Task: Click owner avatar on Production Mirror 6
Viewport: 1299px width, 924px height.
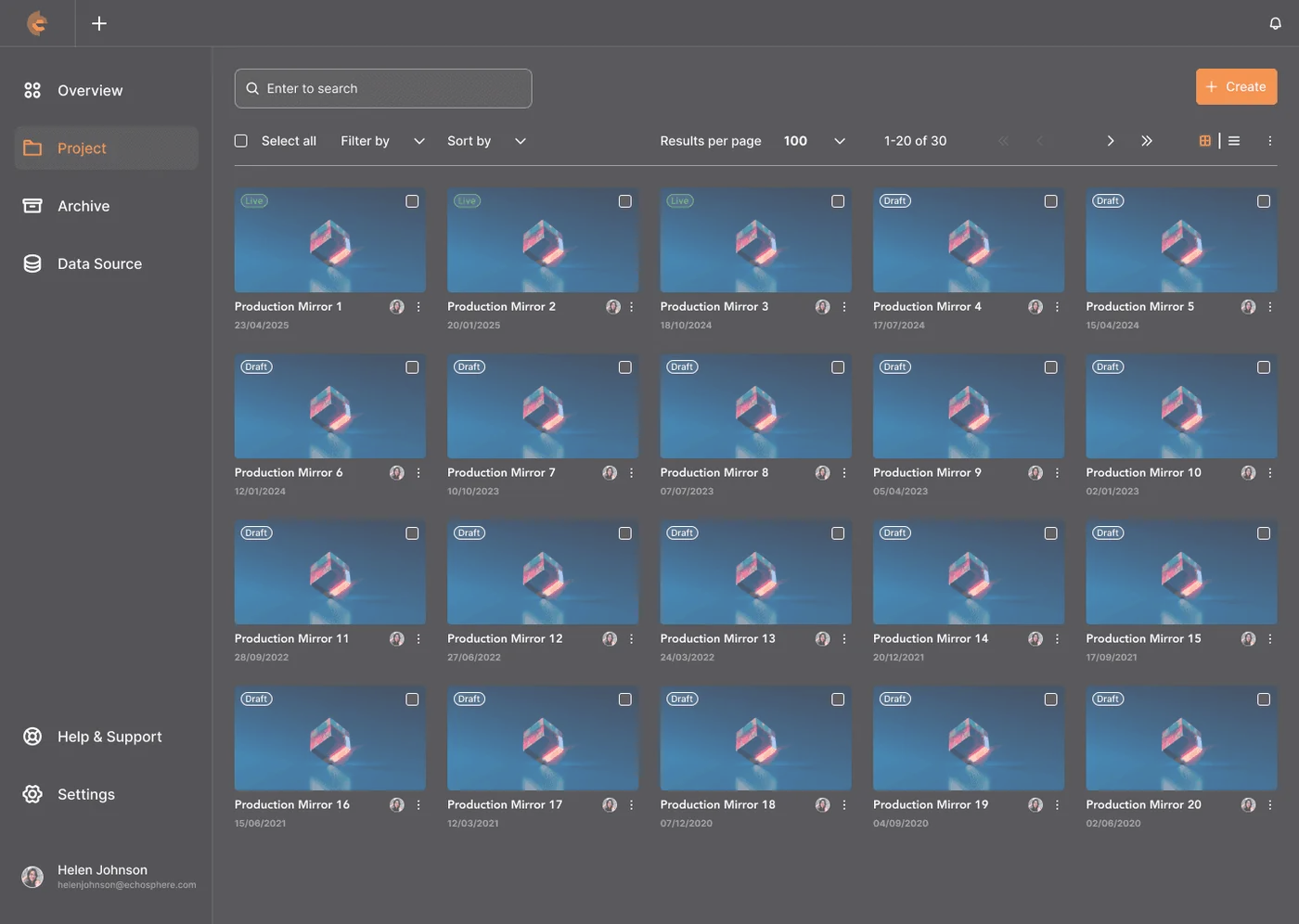Action: click(x=397, y=473)
